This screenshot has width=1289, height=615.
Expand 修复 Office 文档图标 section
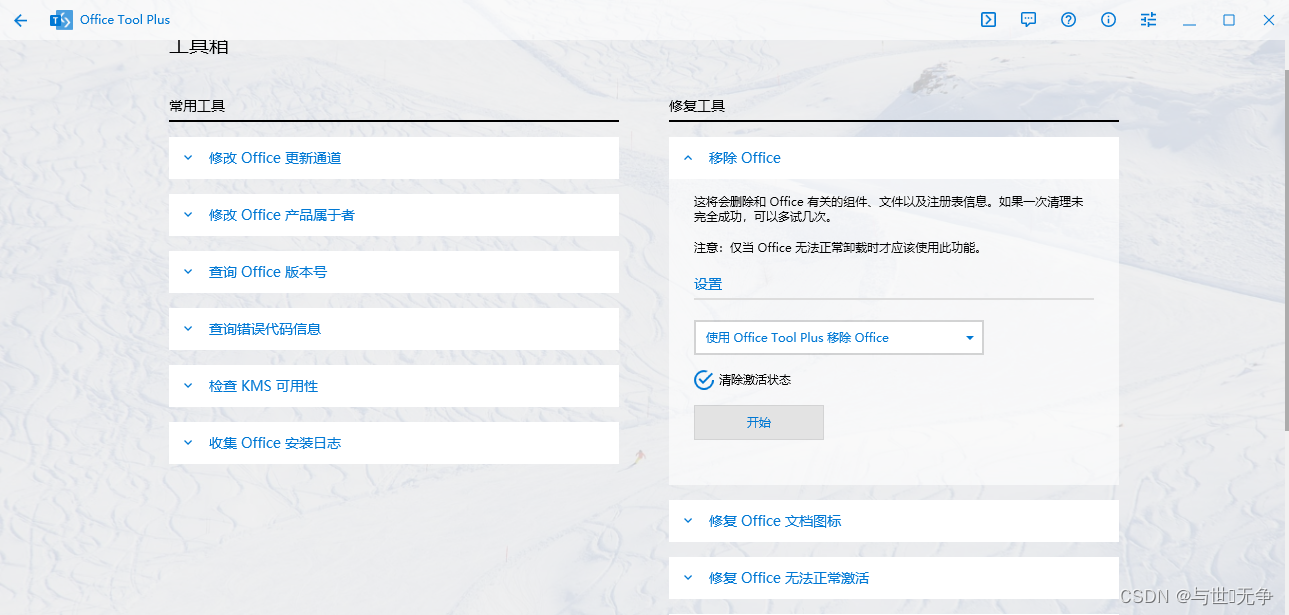coord(894,521)
